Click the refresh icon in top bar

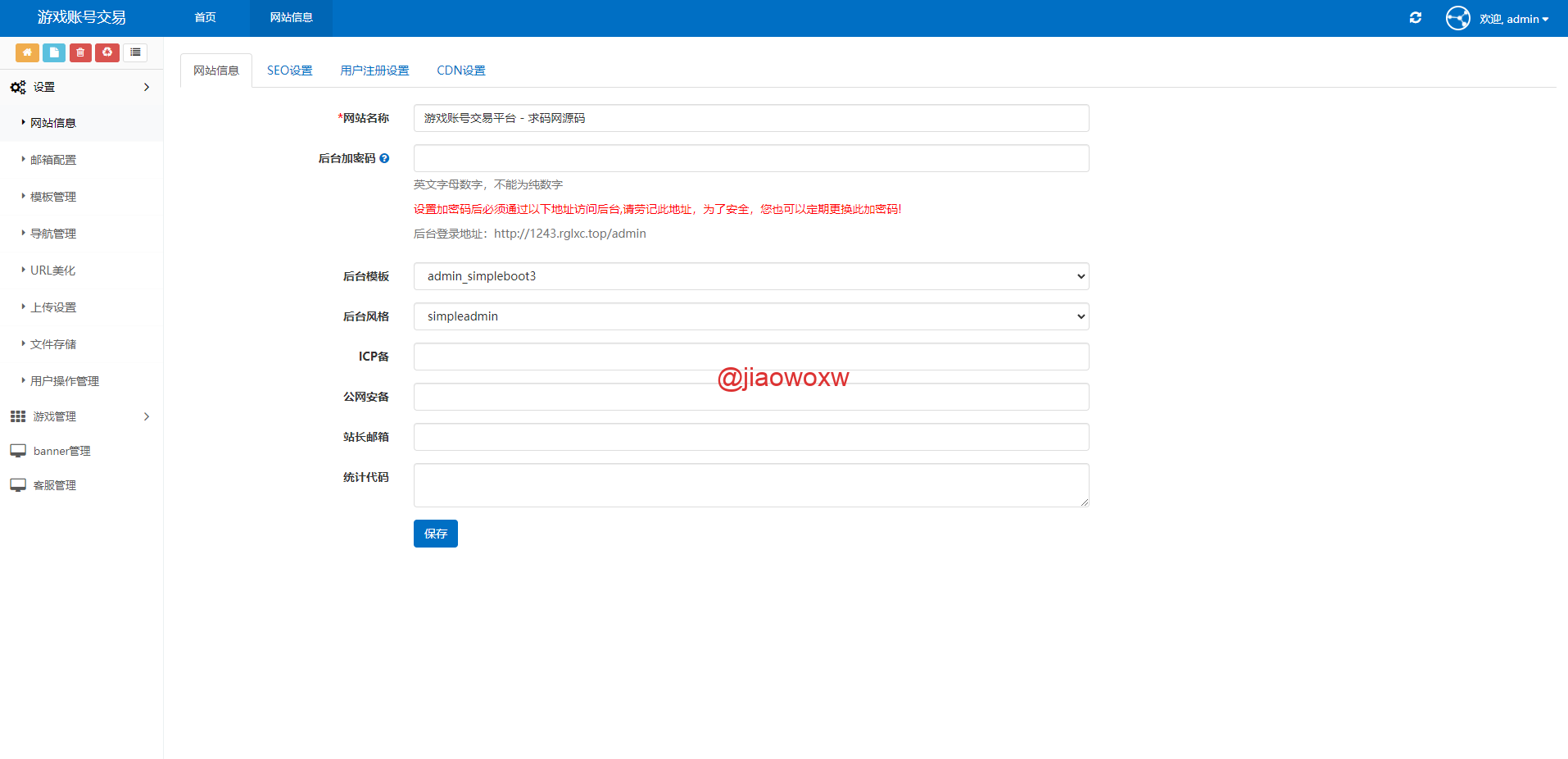[x=1416, y=17]
